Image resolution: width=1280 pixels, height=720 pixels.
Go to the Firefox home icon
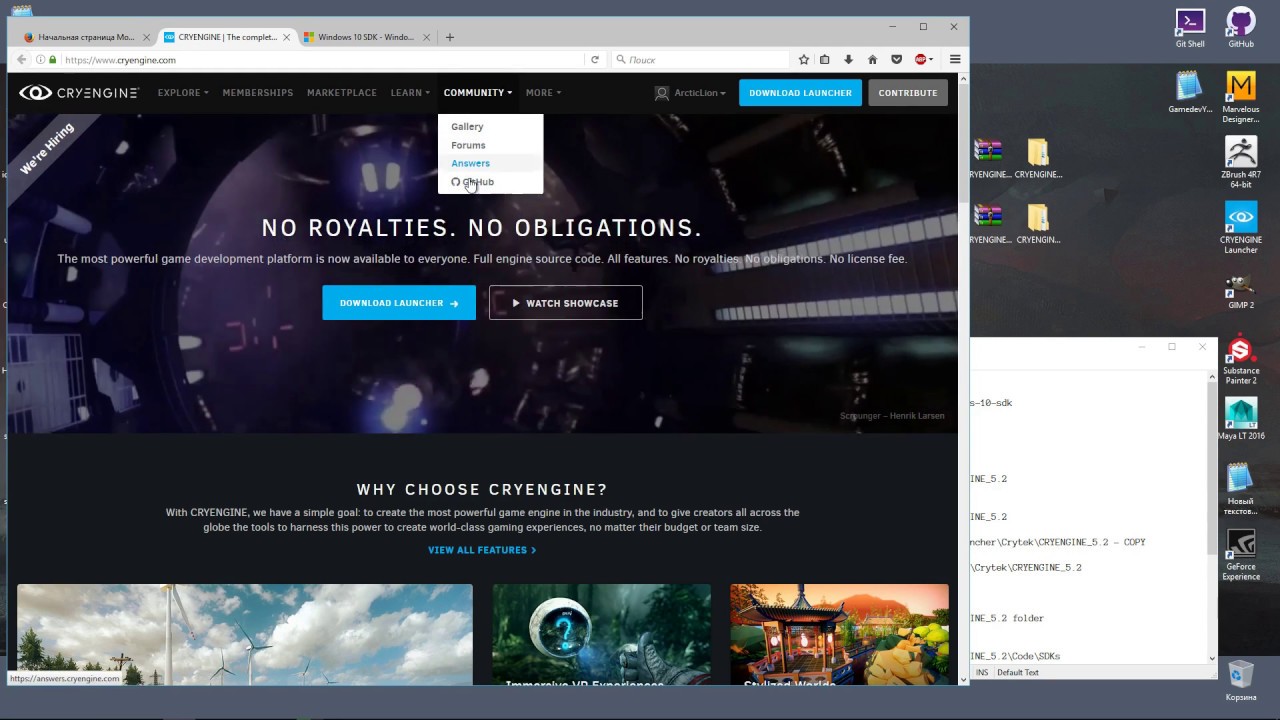(x=872, y=60)
